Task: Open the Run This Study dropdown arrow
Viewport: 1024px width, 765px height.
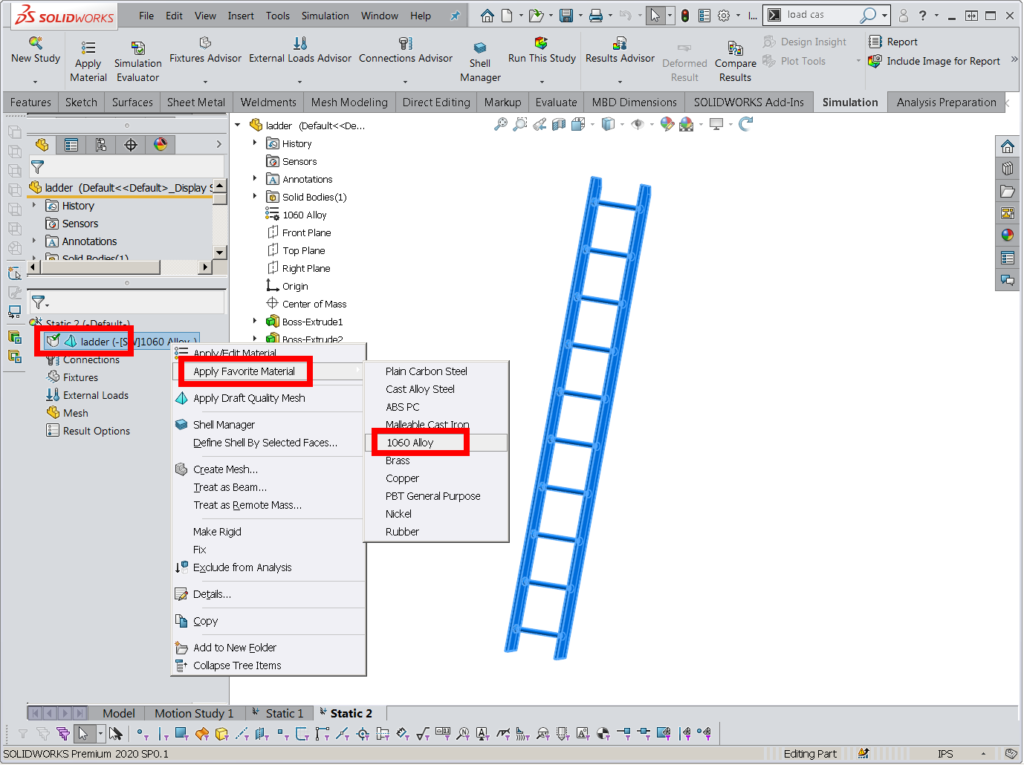Action: (541, 82)
